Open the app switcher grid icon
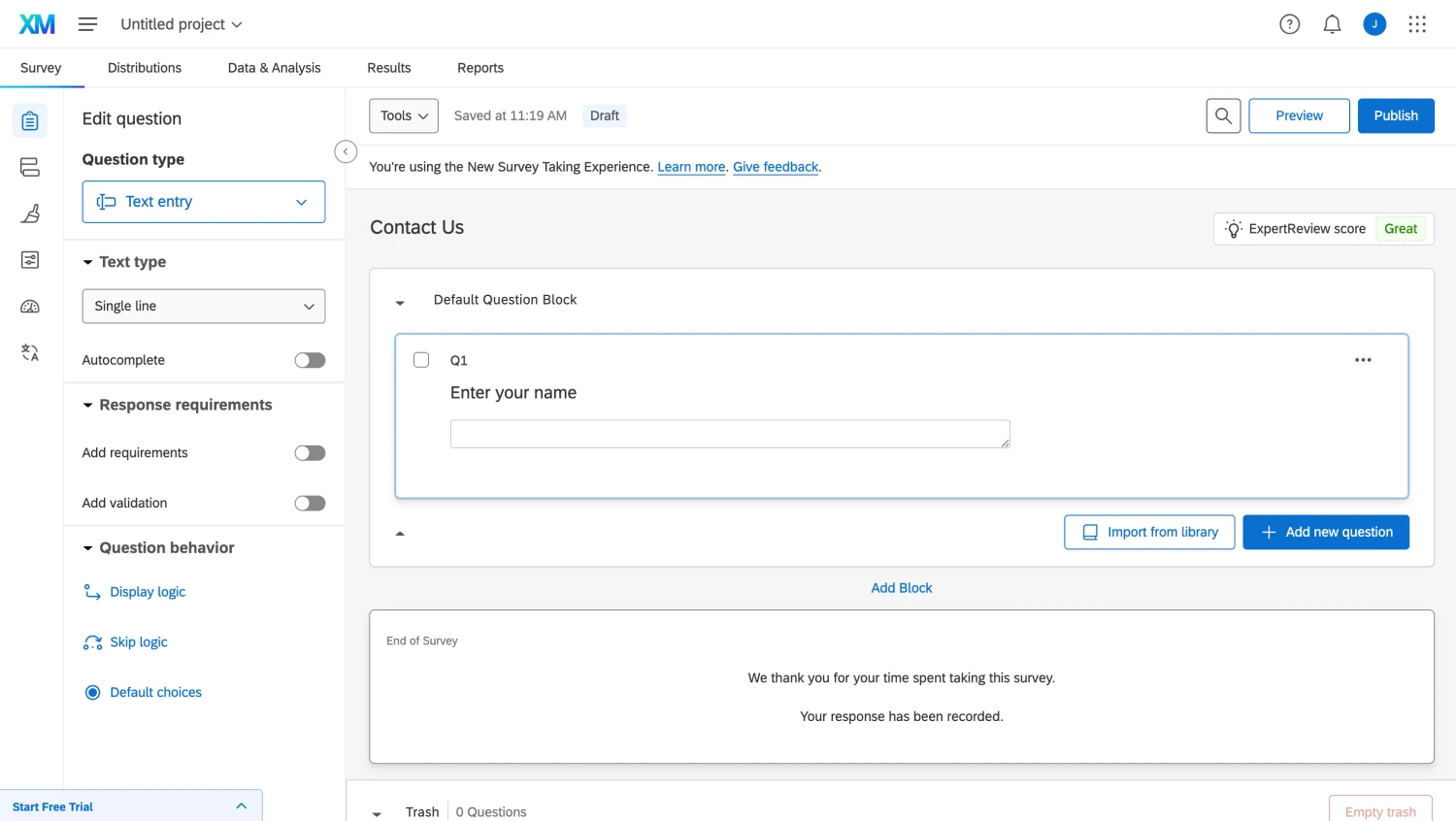The height and width of the screenshot is (821, 1456). tap(1417, 24)
